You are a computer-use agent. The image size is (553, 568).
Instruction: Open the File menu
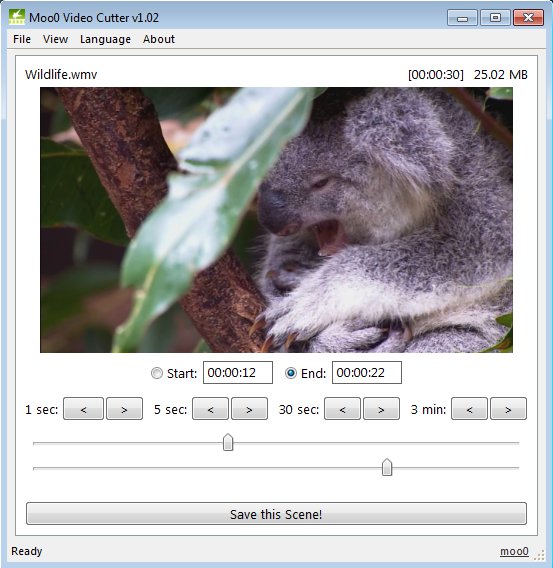[x=22, y=39]
